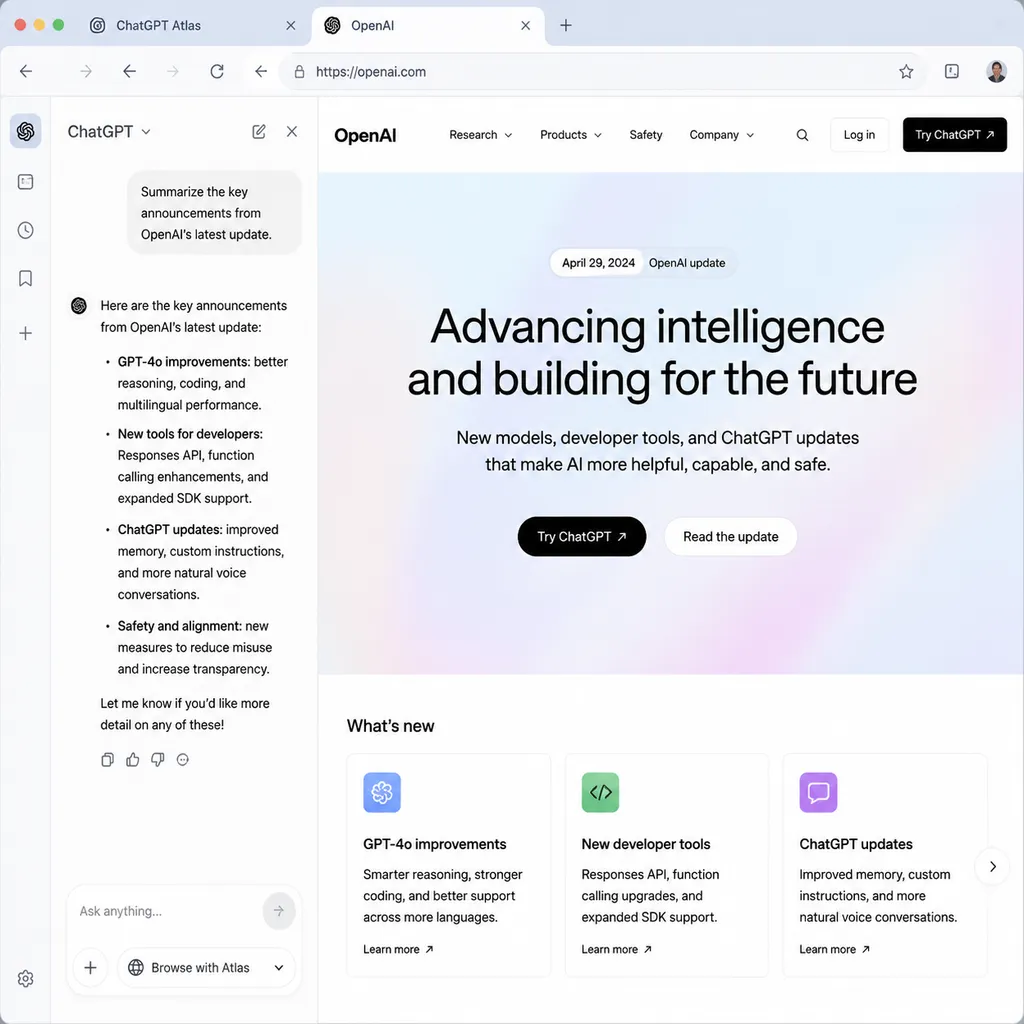This screenshot has height=1024, width=1024.
Task: Click the lock icon in address bar
Action: 299,72
